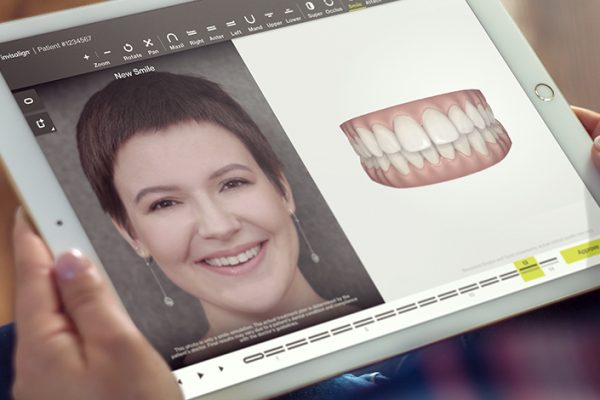Click the Zoom out minus icon

(107, 52)
